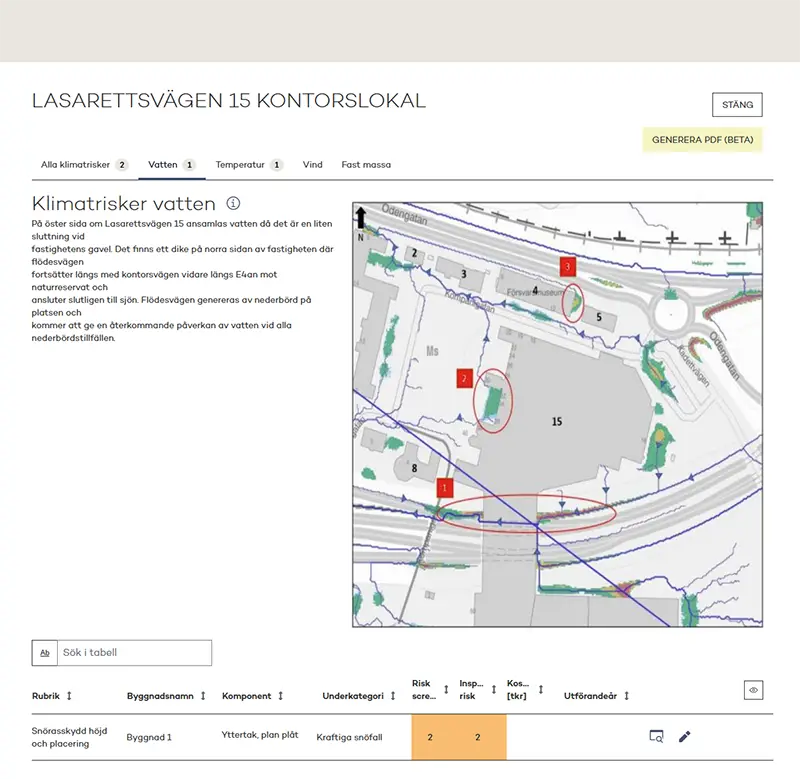Sort table by Komponent column arrows
This screenshot has width=800, height=779.
point(281,695)
